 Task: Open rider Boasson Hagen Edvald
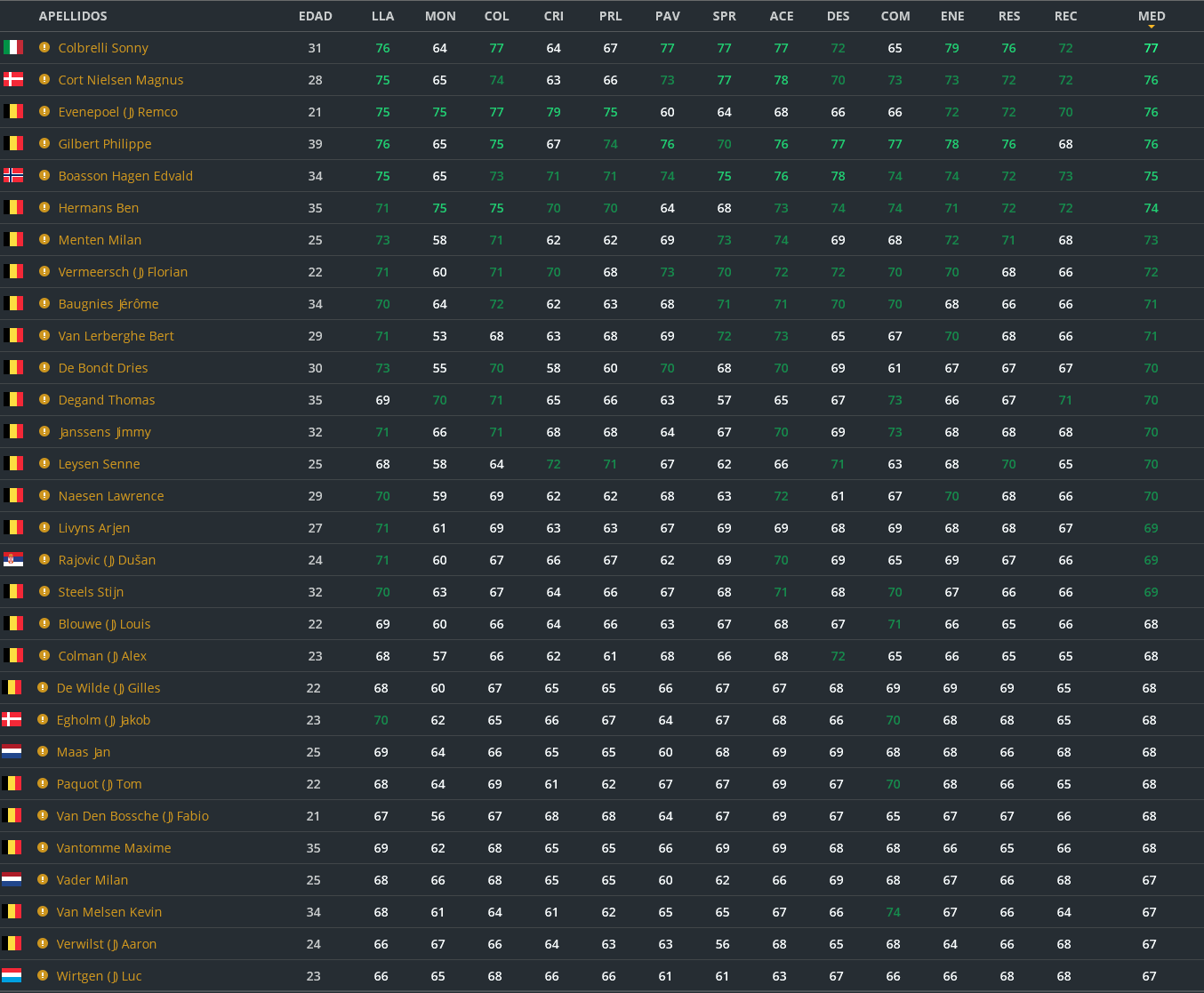(125, 176)
